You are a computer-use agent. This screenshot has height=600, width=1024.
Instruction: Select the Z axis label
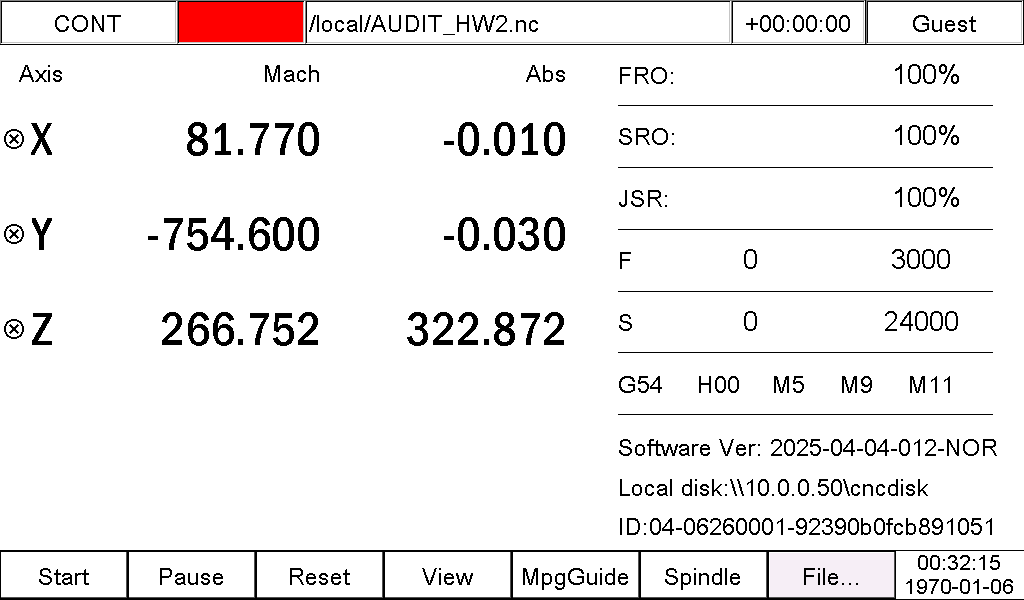[42, 329]
